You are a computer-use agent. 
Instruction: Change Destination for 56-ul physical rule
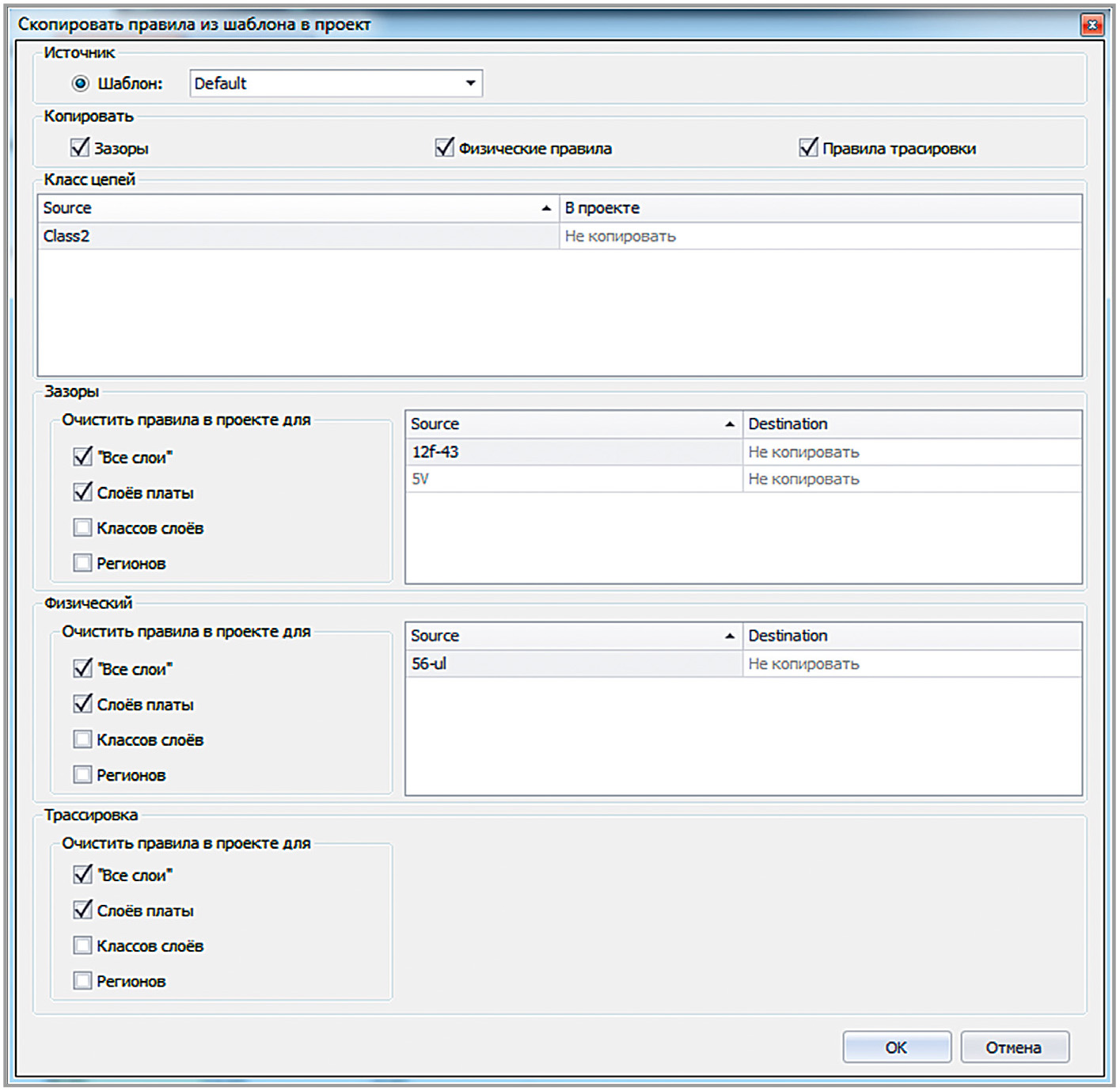point(910,663)
